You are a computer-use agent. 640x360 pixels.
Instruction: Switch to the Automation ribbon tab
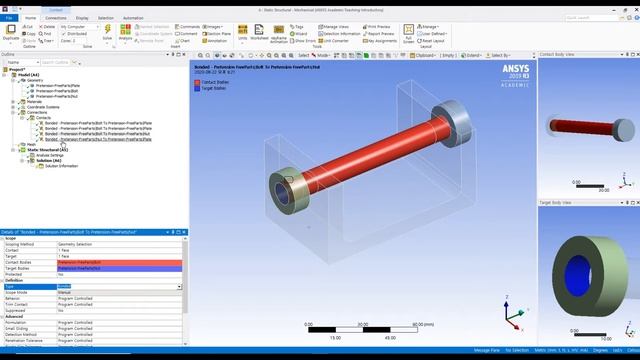click(x=133, y=18)
